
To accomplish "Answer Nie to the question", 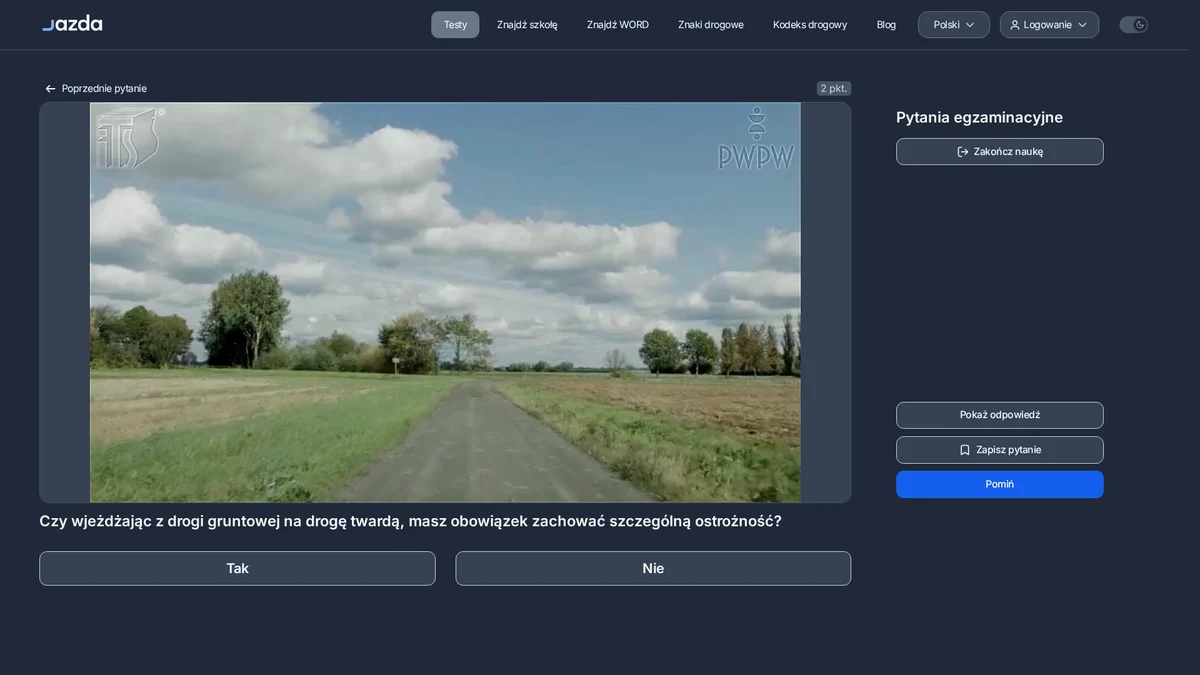I will click(x=653, y=568).
